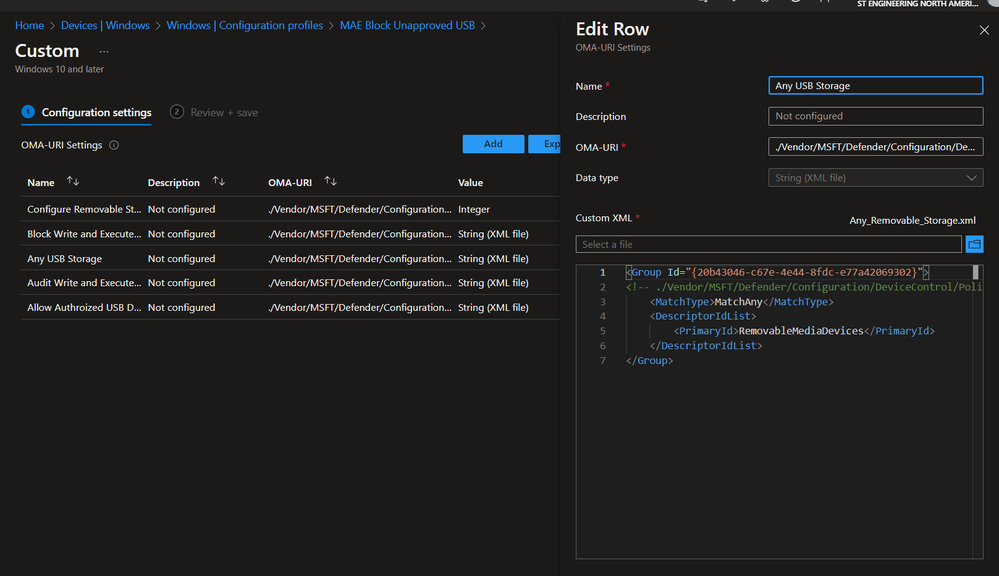Click the Select a file field
The height and width of the screenshot is (576, 999).
pos(768,244)
